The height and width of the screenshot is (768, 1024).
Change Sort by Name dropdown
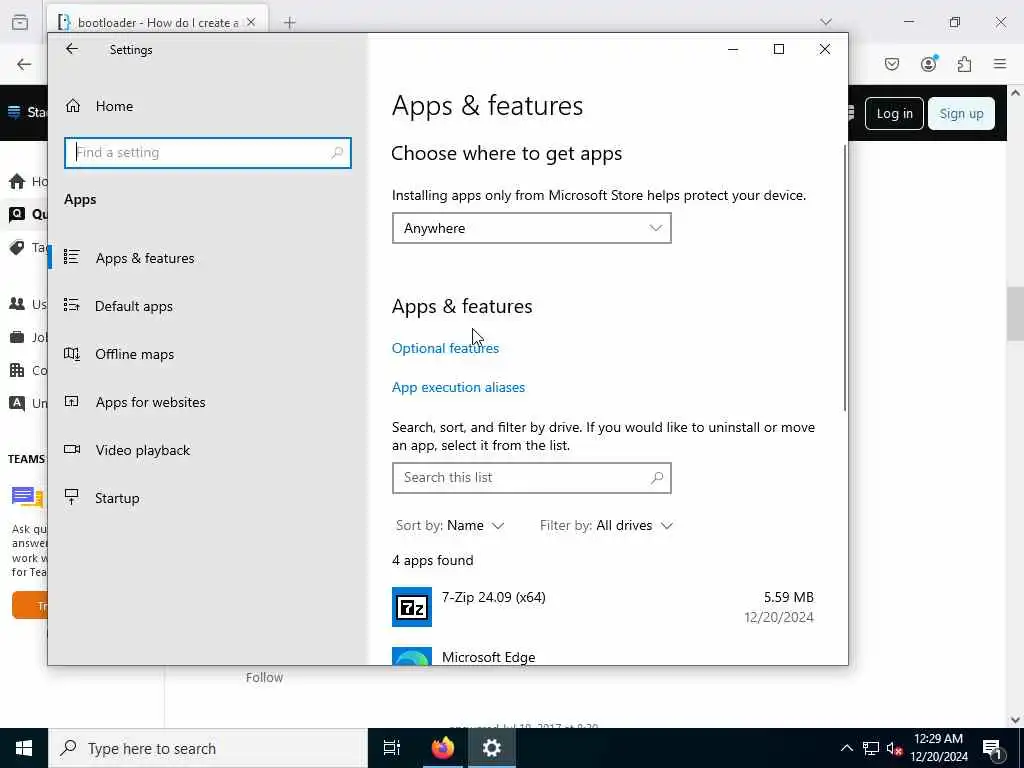pyautogui.click(x=450, y=526)
